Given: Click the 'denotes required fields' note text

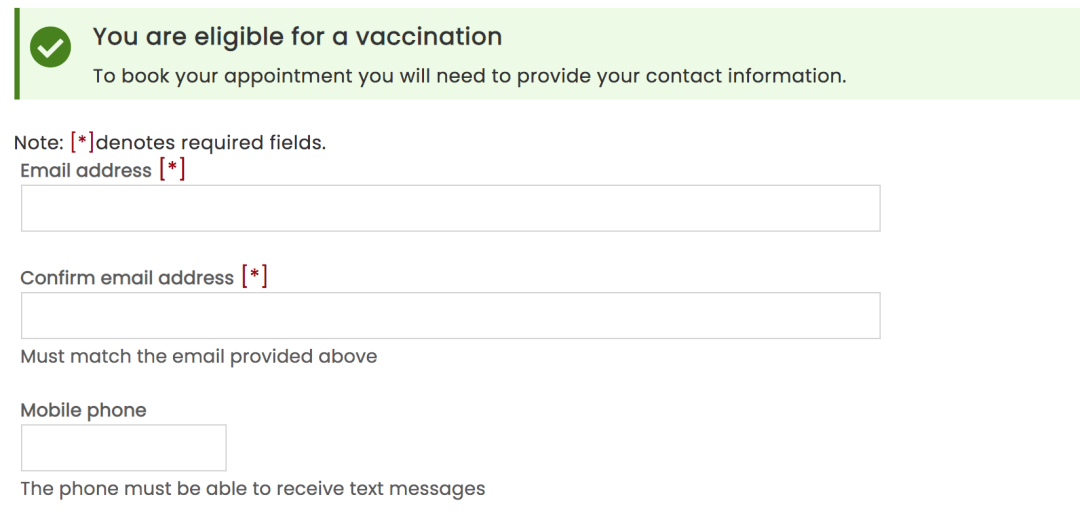Looking at the screenshot, I should pos(210,143).
